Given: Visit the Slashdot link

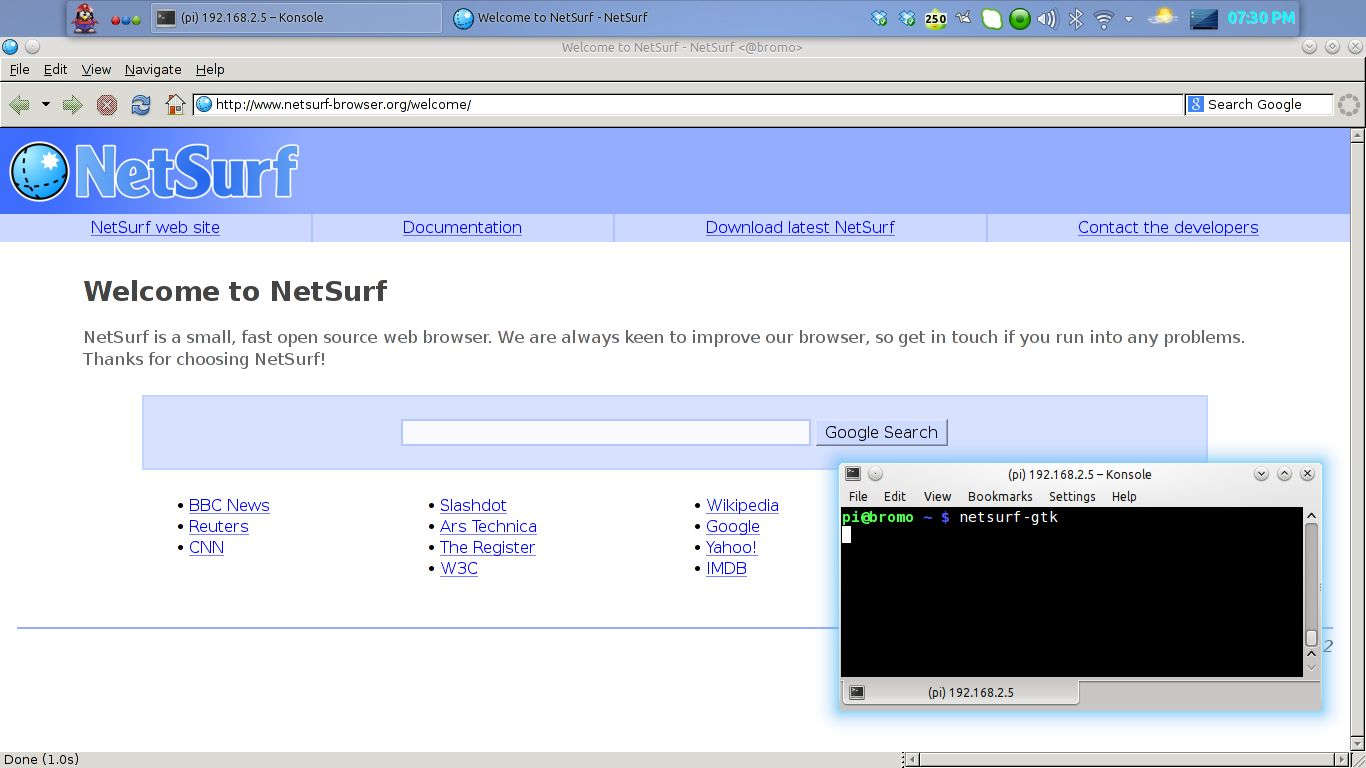Looking at the screenshot, I should (x=473, y=505).
